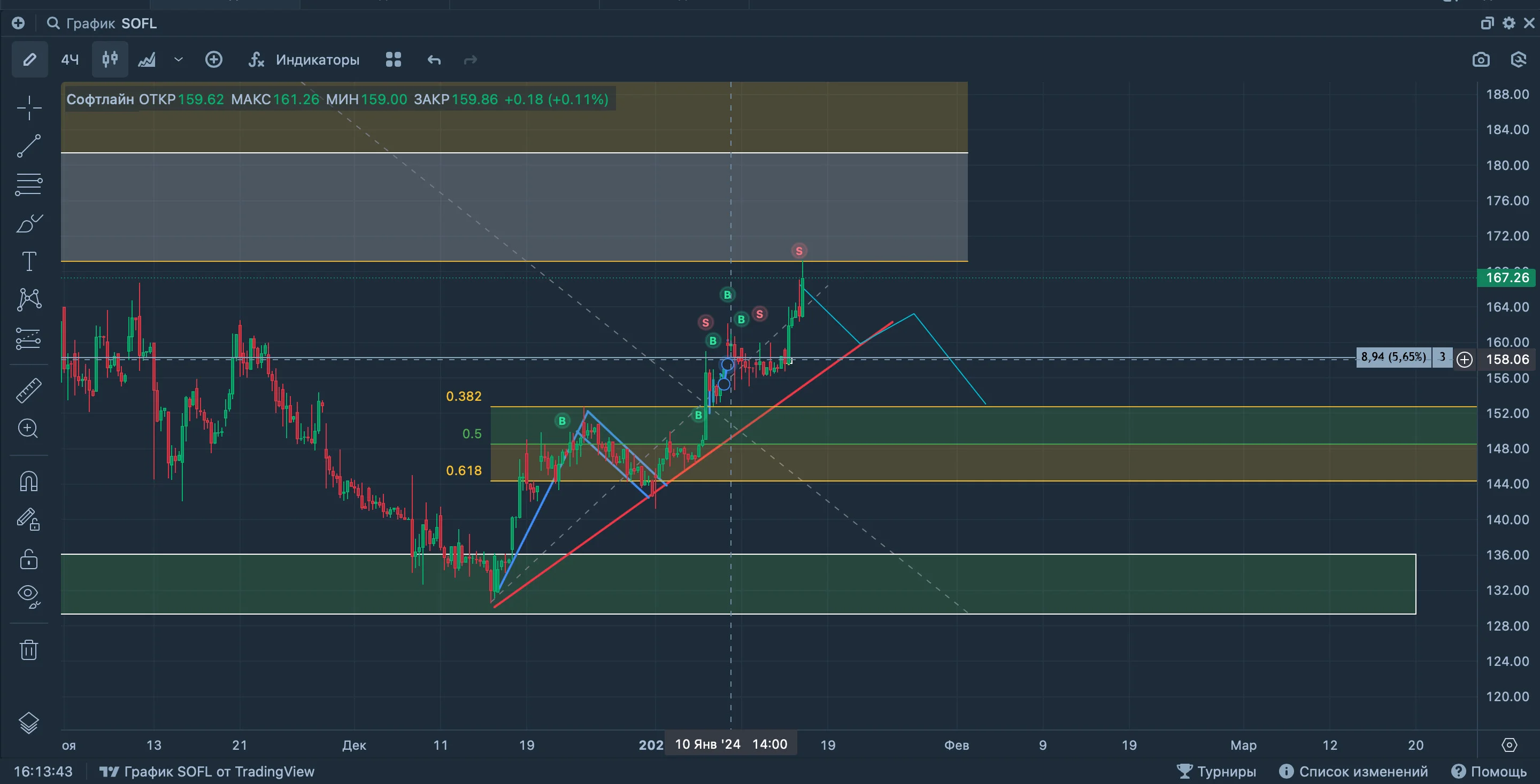Select the red S sell marker at chart top

[x=799, y=251]
